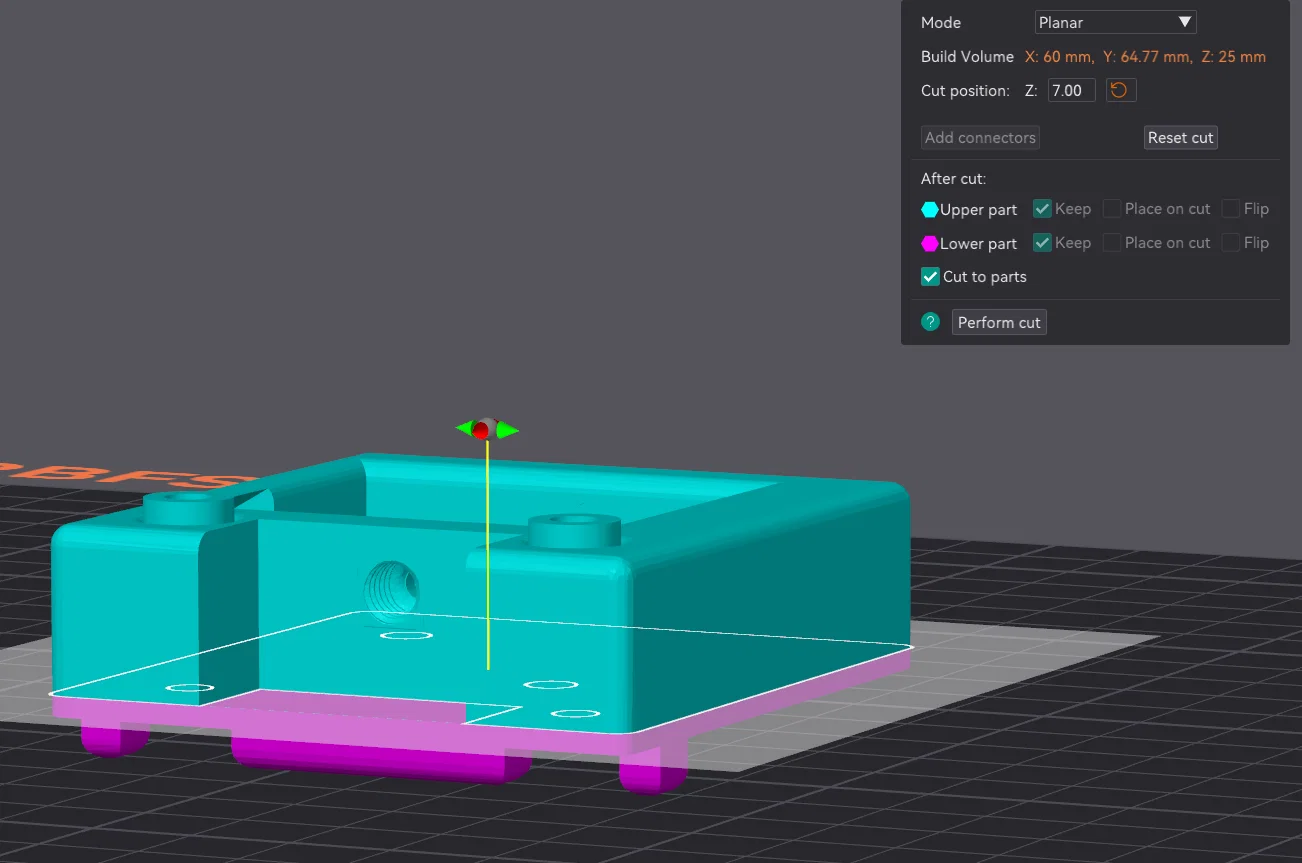Click the 'After cut:' heading text
The width and height of the screenshot is (1302, 863).
pyautogui.click(x=953, y=179)
